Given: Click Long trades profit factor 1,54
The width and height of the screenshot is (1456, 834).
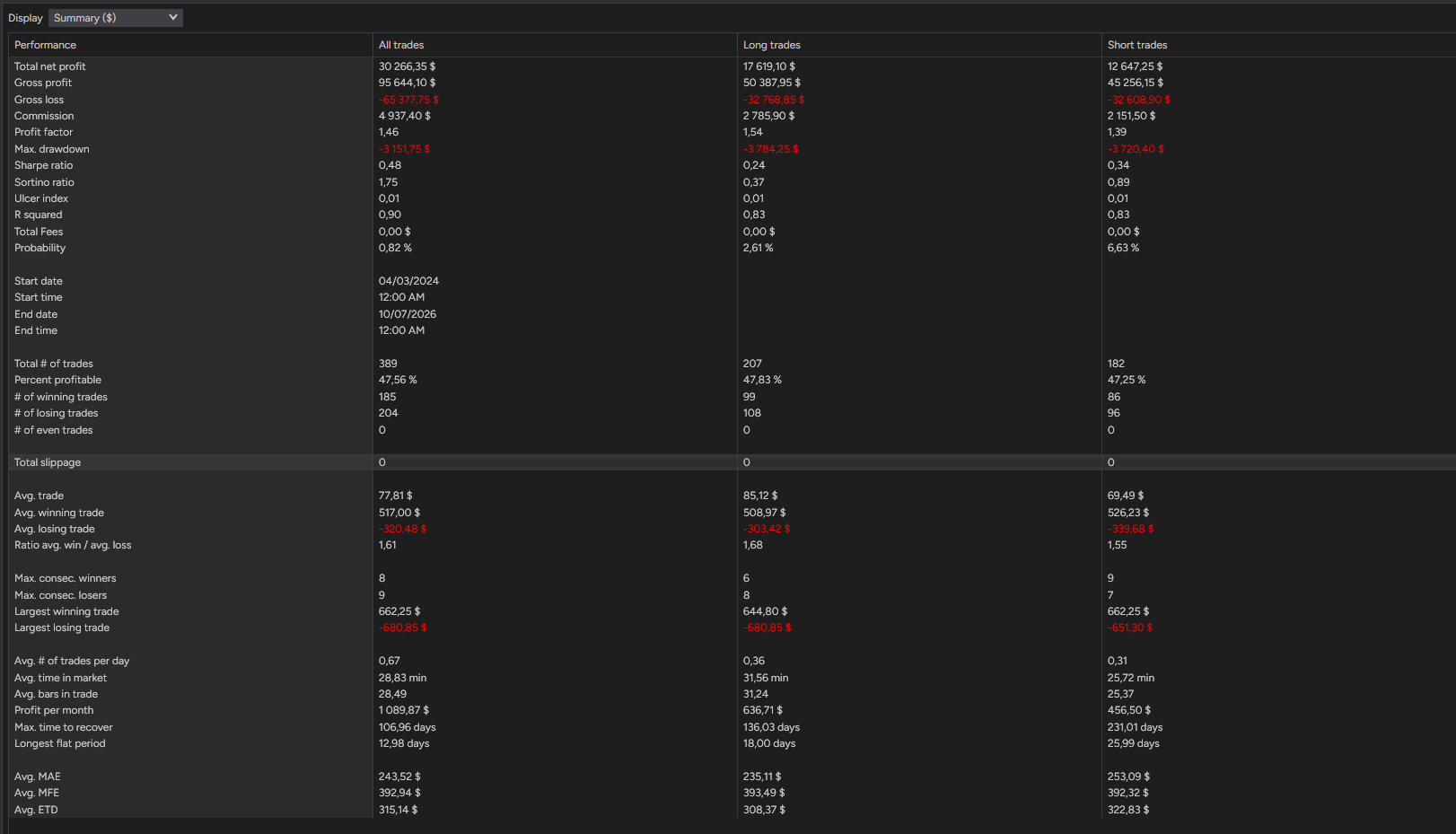Looking at the screenshot, I should 753,132.
